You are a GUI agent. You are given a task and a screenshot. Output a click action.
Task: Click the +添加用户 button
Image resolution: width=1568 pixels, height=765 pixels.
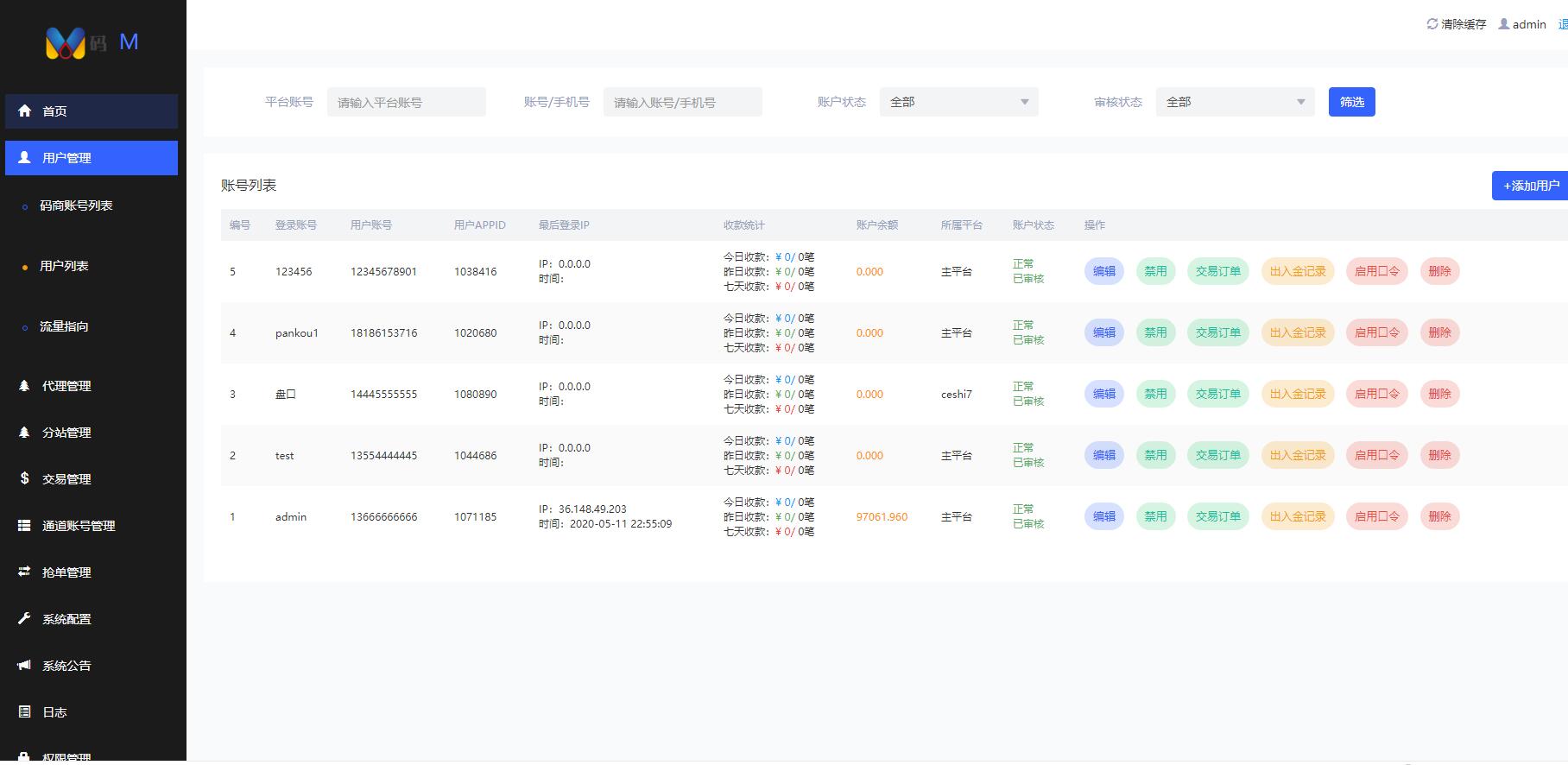tap(1530, 186)
